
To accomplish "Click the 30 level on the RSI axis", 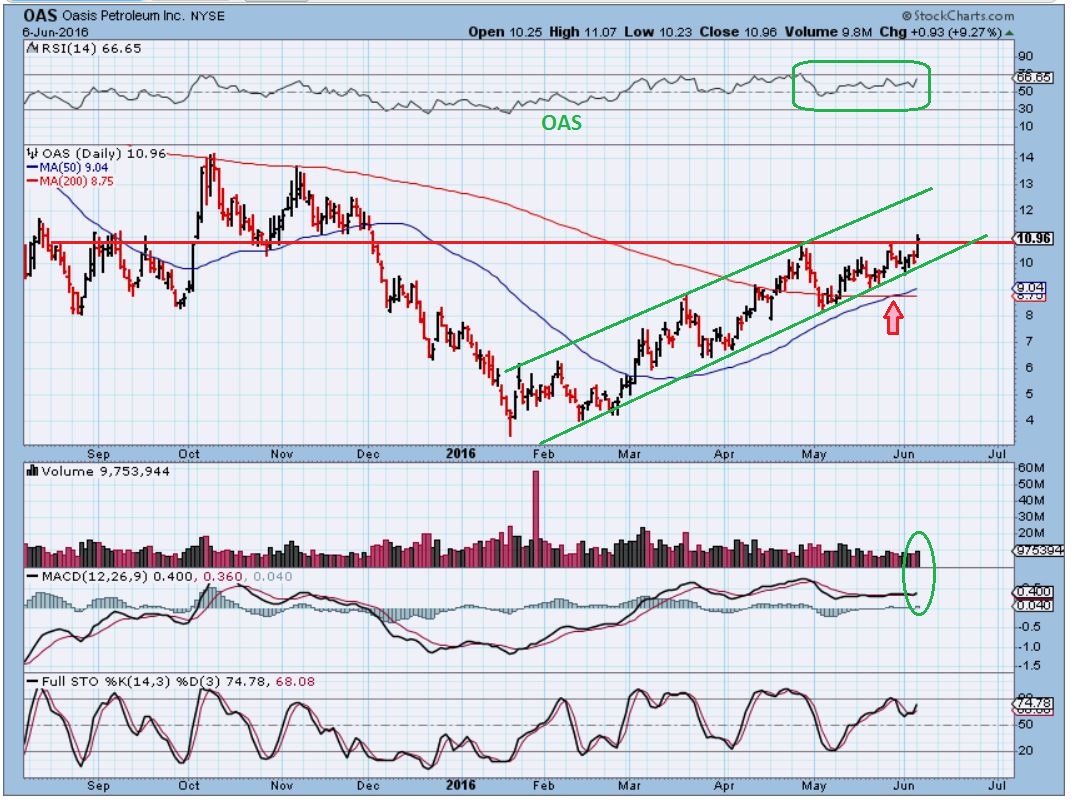I will (x=1025, y=108).
